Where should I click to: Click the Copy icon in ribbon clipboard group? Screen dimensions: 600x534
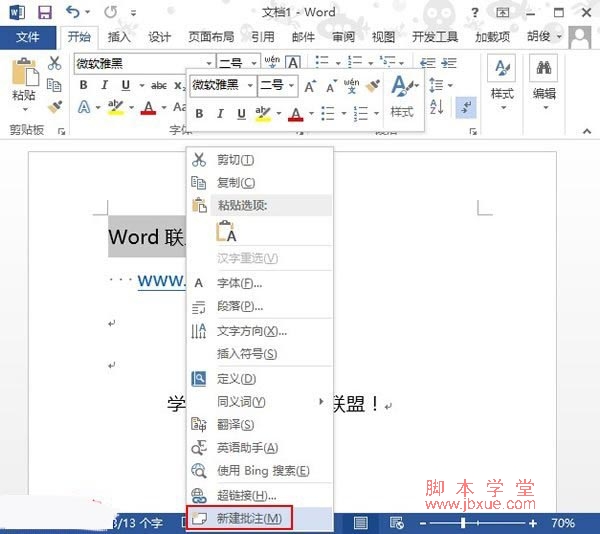[54, 85]
